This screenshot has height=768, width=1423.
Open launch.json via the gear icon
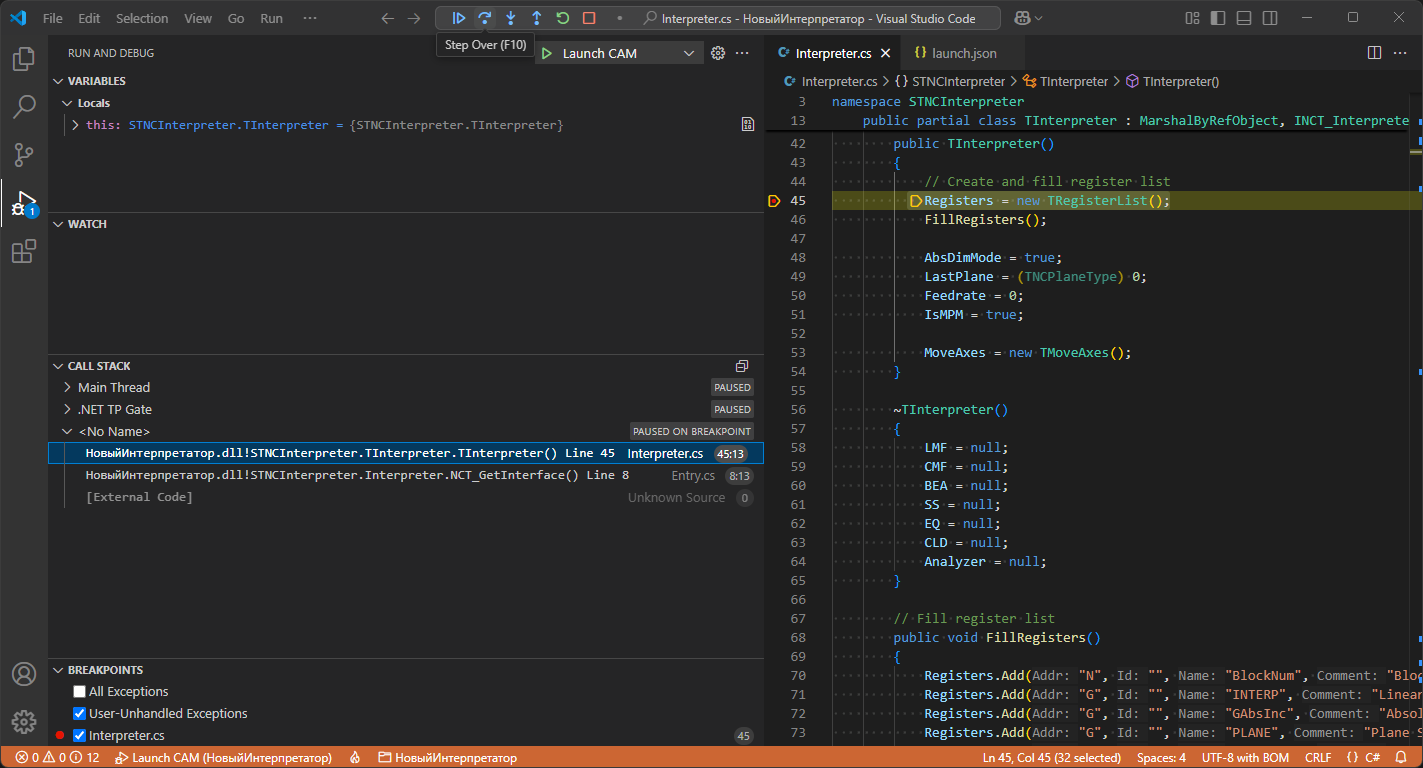[x=717, y=53]
